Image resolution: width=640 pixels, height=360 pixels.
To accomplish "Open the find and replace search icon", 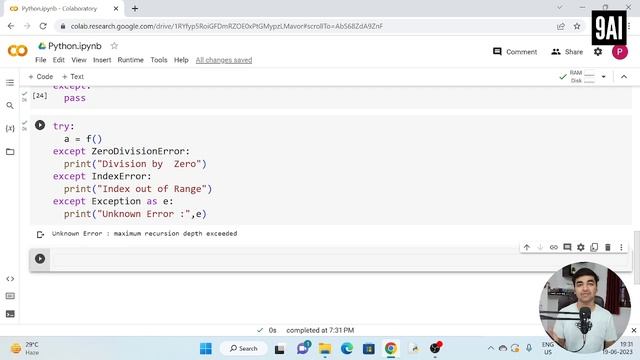I will (x=10, y=106).
